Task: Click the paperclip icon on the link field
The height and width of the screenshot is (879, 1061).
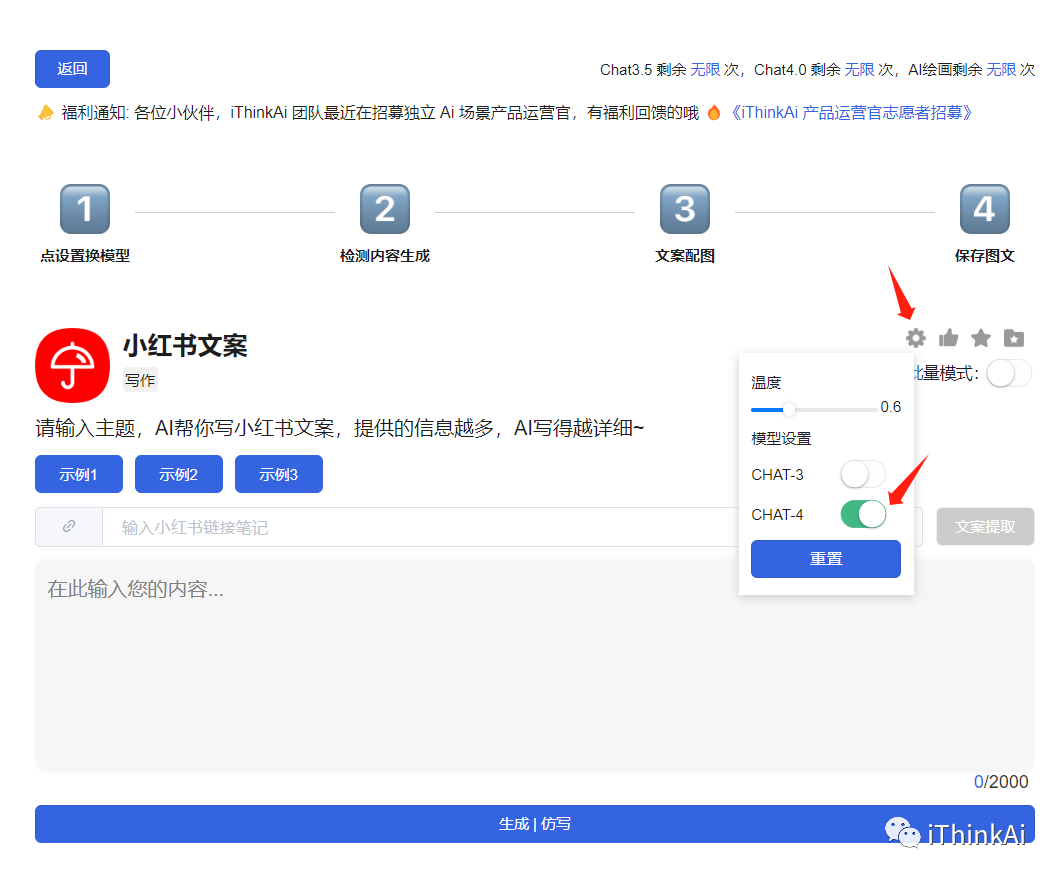Action: tap(69, 527)
